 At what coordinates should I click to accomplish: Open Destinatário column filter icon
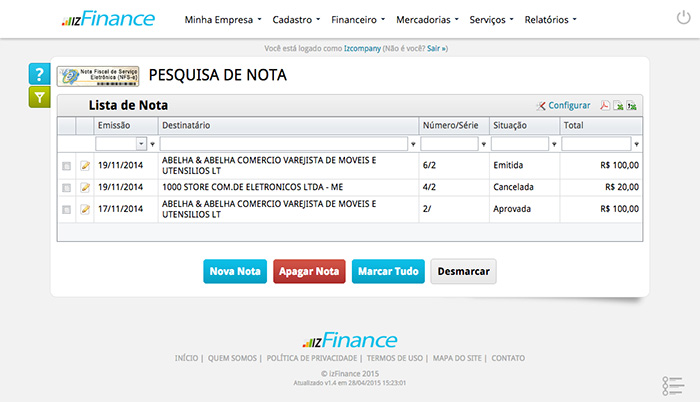[x=413, y=144]
